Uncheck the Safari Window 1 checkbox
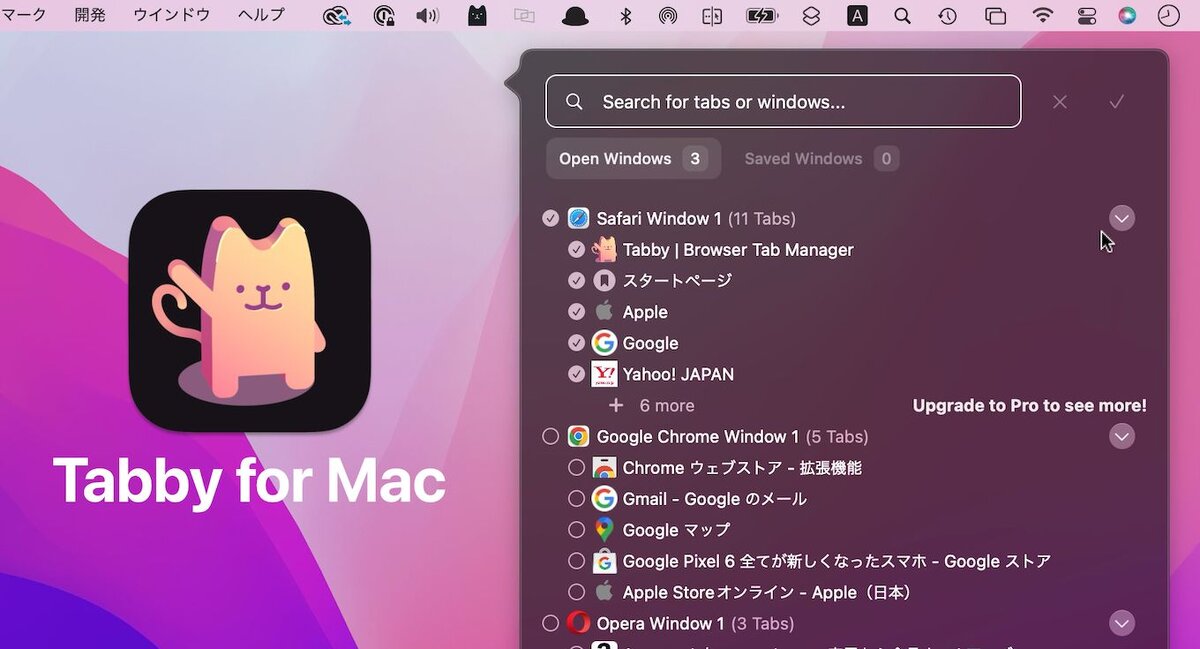The height and width of the screenshot is (649, 1200). (x=550, y=218)
